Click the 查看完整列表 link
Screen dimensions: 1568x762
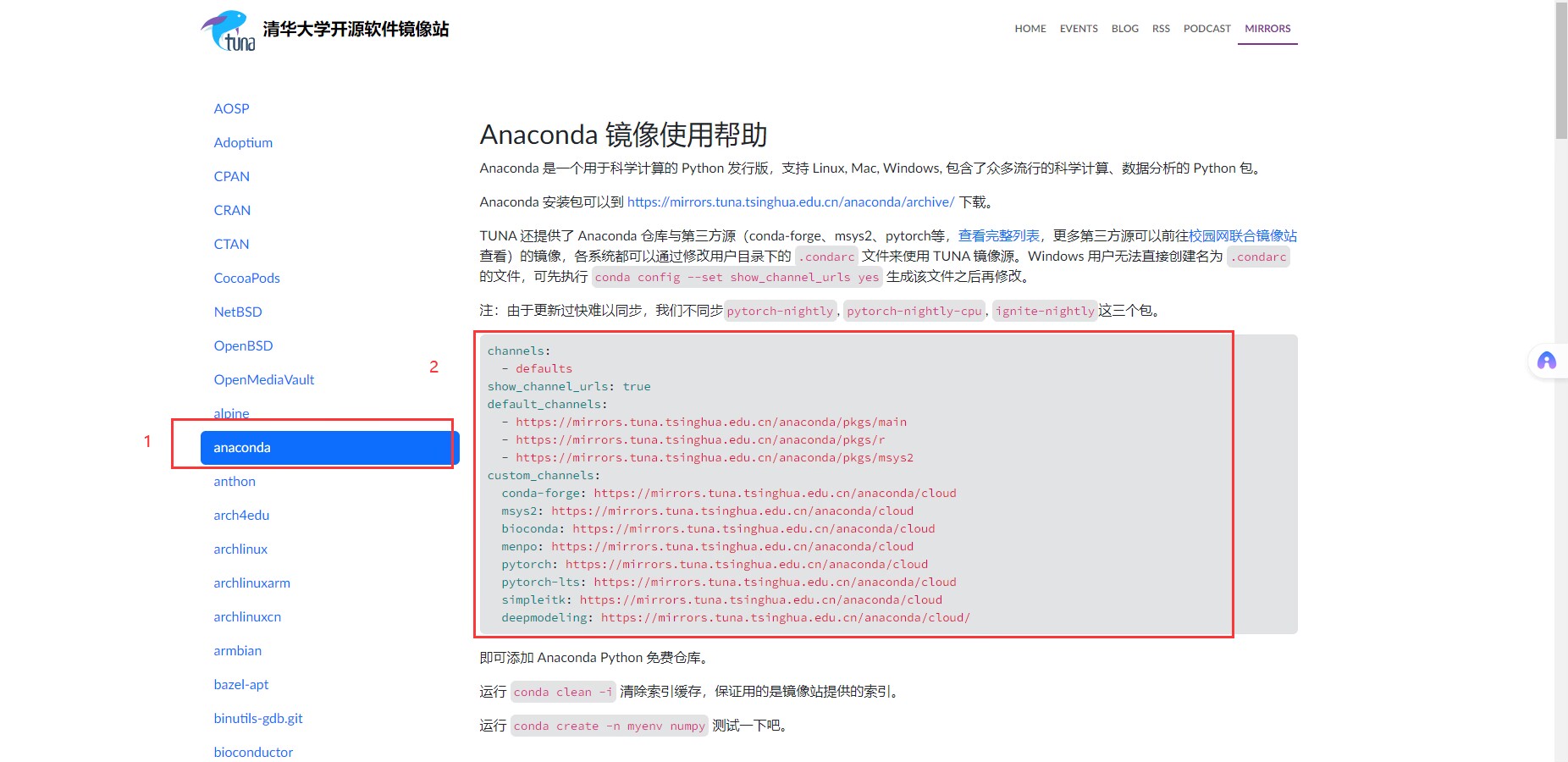(x=999, y=235)
